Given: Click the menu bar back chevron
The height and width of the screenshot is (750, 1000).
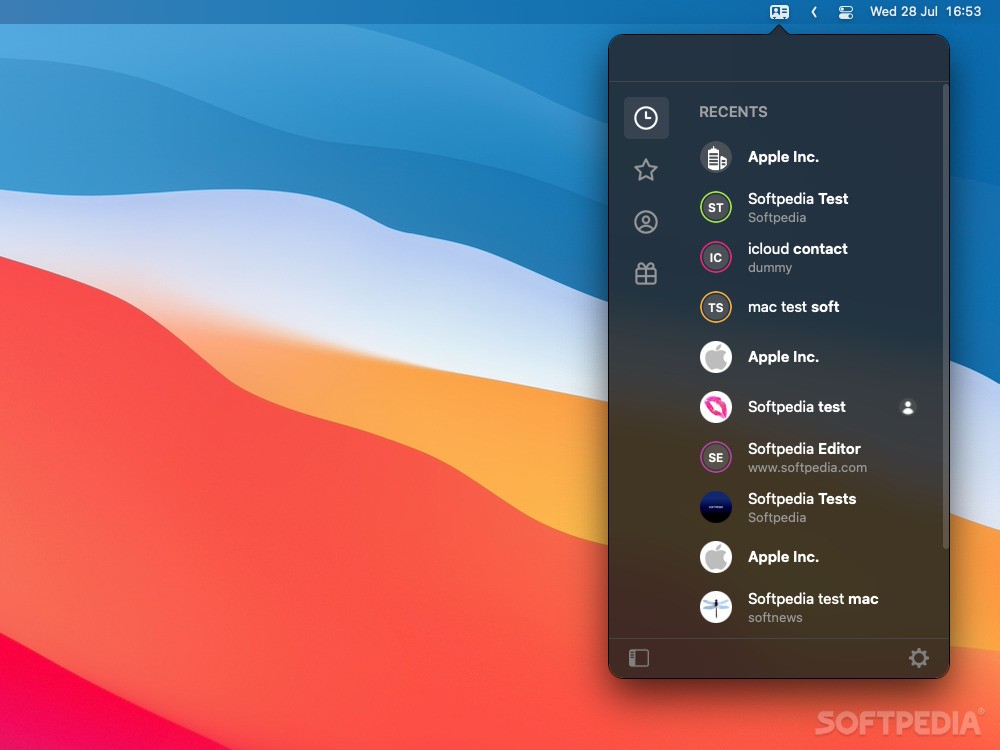Looking at the screenshot, I should click(814, 12).
